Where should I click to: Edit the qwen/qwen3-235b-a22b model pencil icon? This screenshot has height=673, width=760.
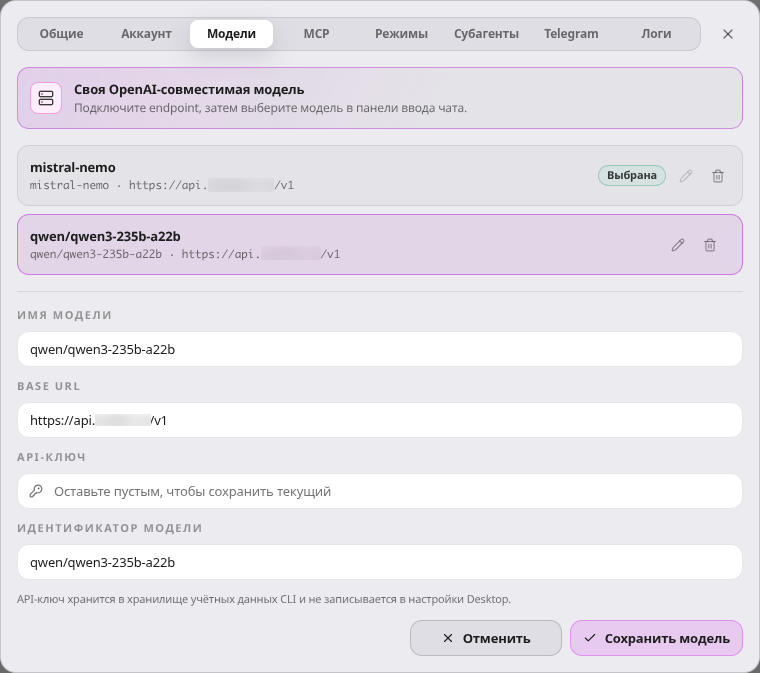[678, 245]
